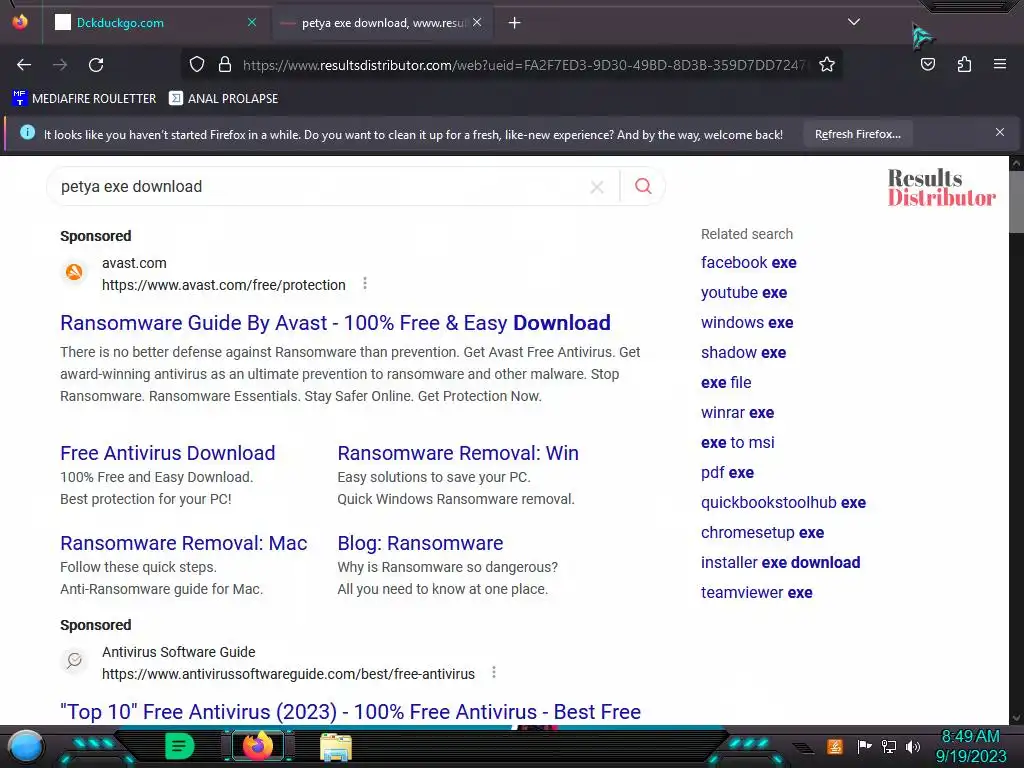Open the Firefox hamburger menu
The image size is (1024, 768).
[1000, 64]
